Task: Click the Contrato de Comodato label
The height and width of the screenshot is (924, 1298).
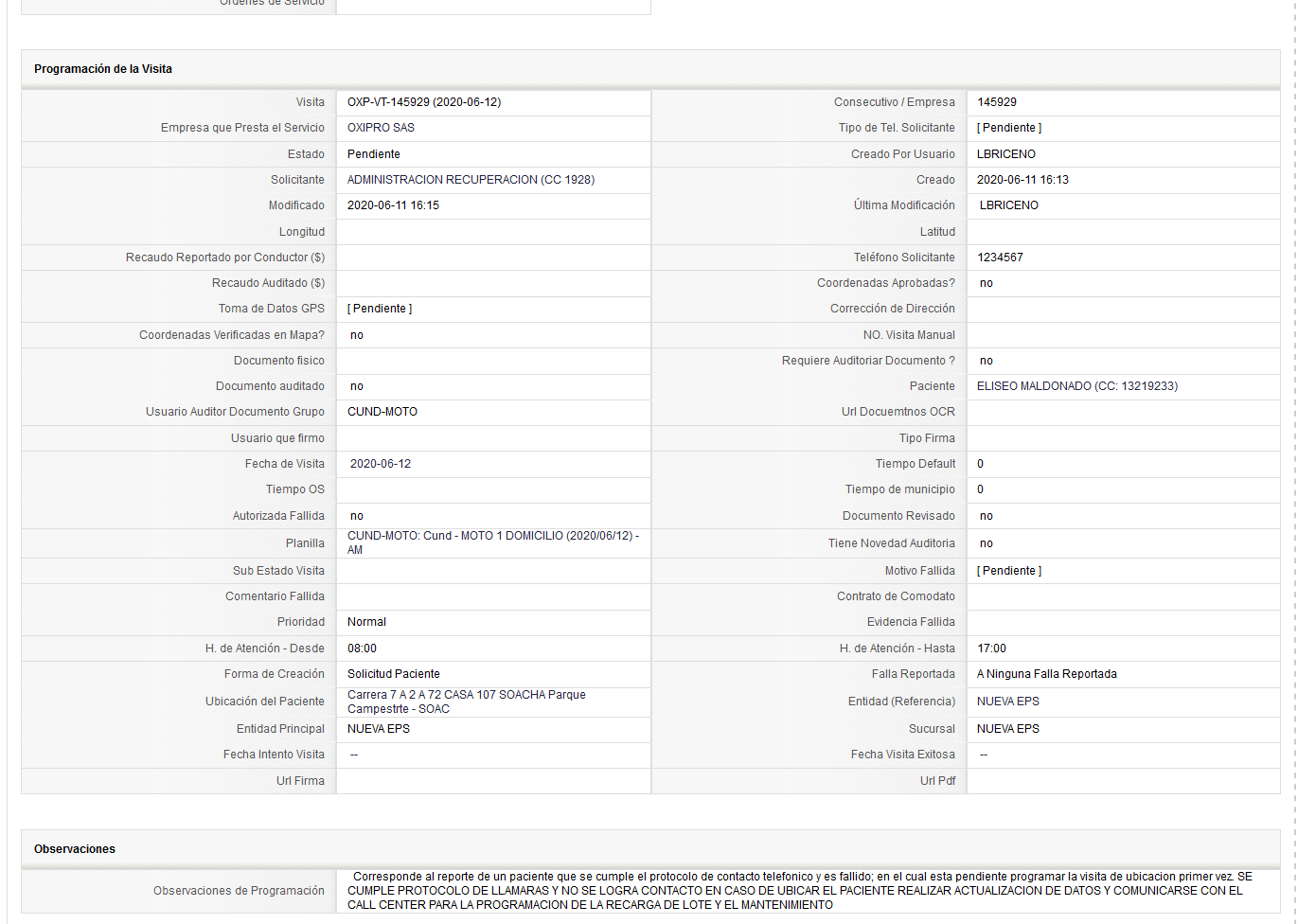Action: [896, 596]
